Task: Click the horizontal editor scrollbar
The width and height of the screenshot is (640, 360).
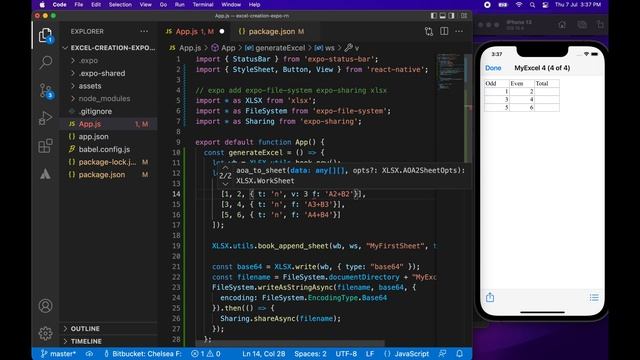Action: point(290,344)
